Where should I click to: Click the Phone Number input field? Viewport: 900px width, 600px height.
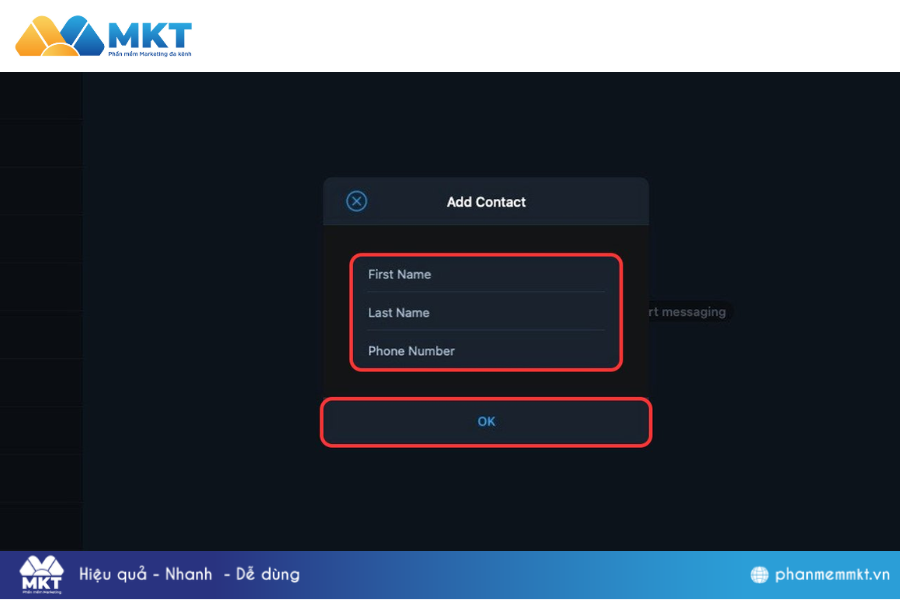(486, 351)
